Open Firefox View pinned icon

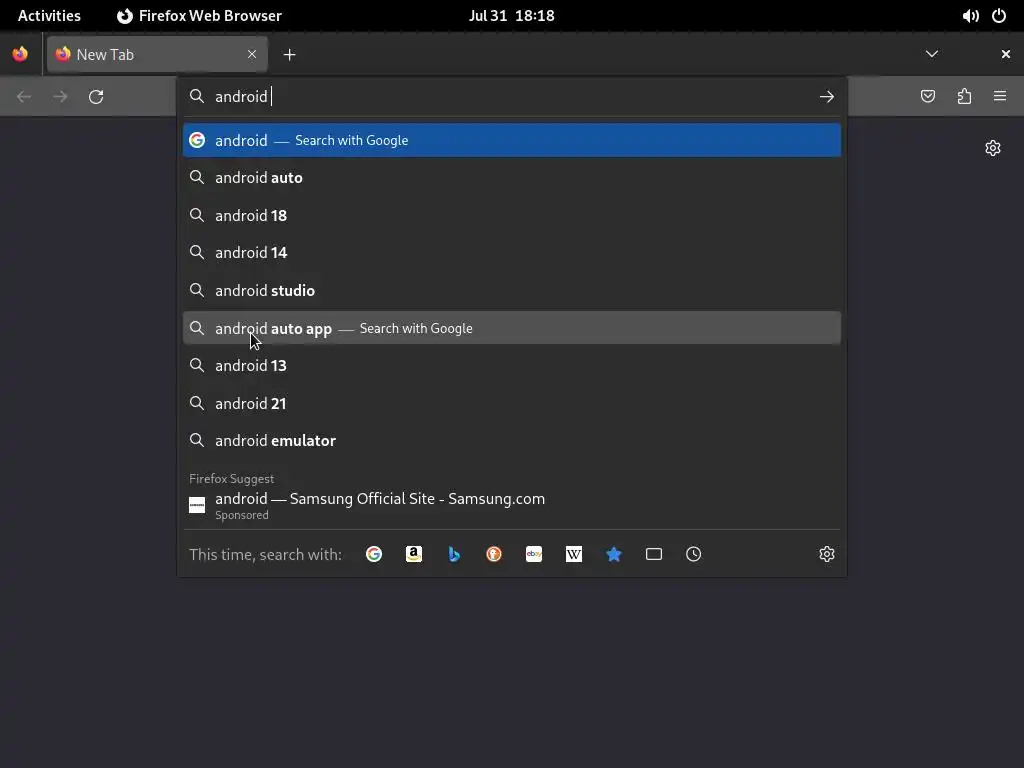[x=20, y=54]
